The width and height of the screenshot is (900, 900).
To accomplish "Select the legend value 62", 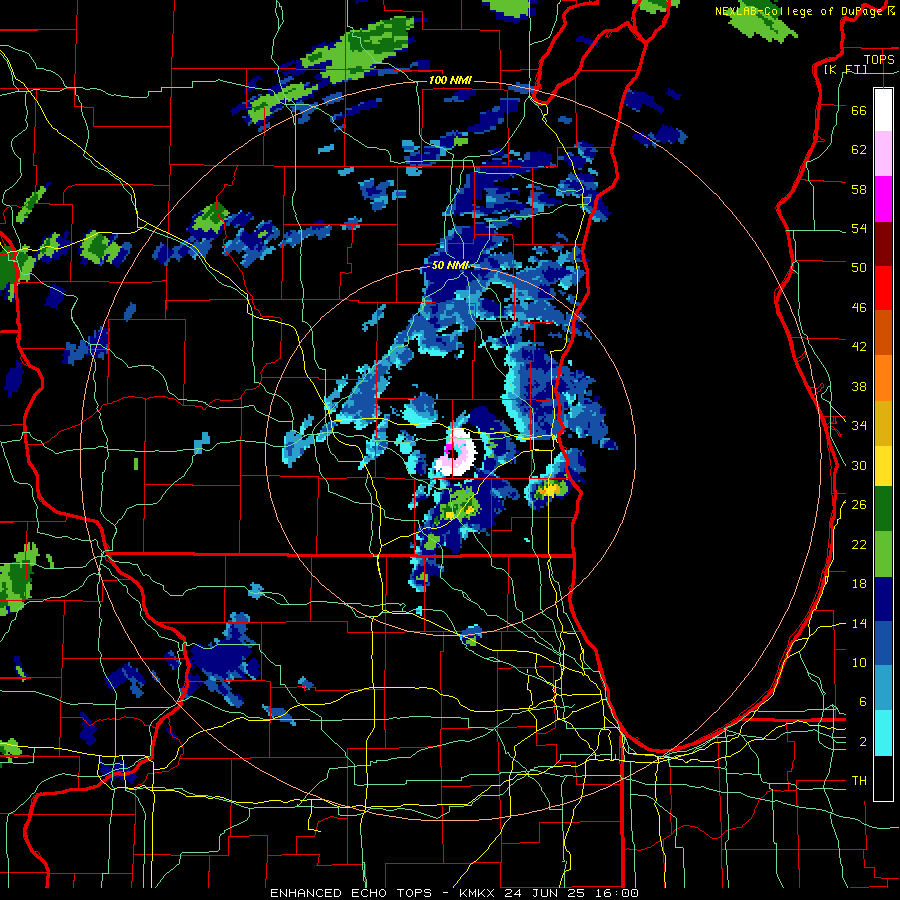I will pyautogui.click(x=859, y=150).
